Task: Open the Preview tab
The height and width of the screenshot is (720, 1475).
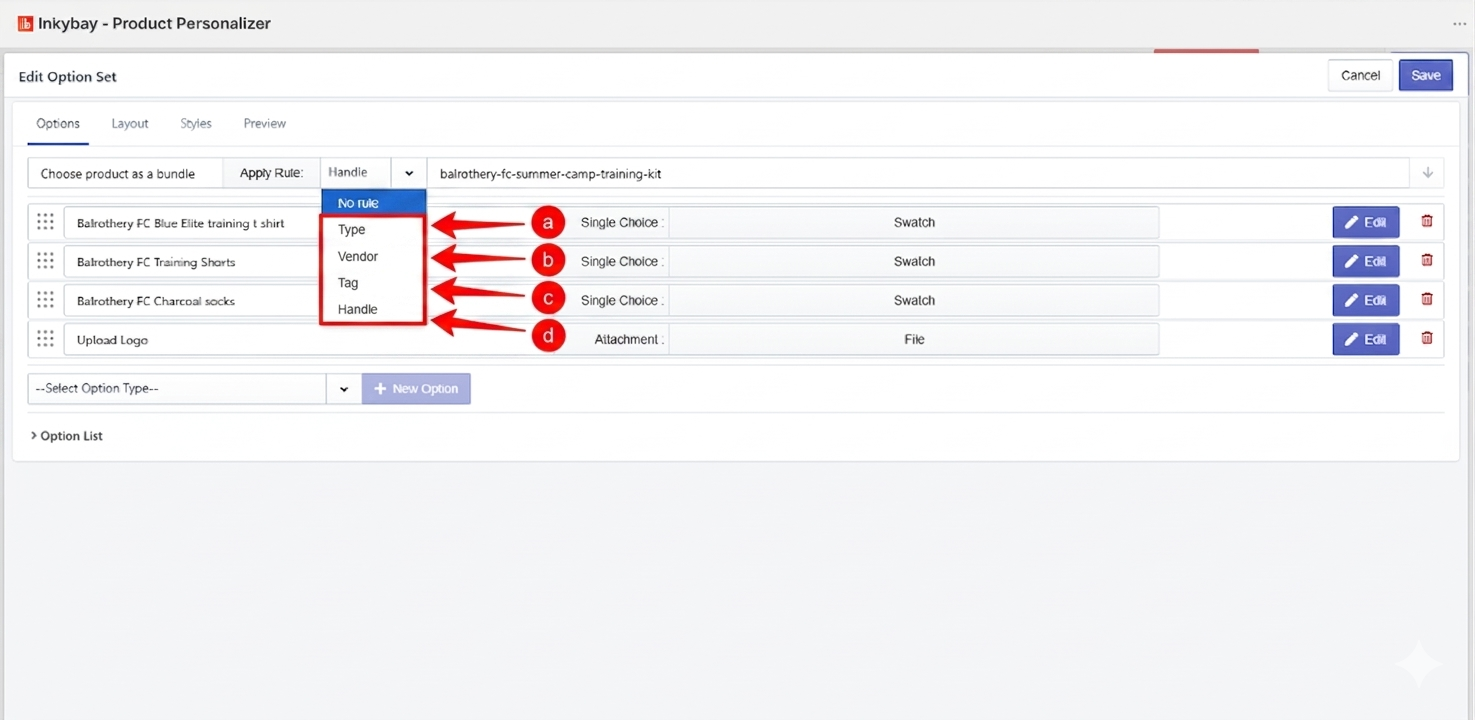Action: (x=265, y=123)
